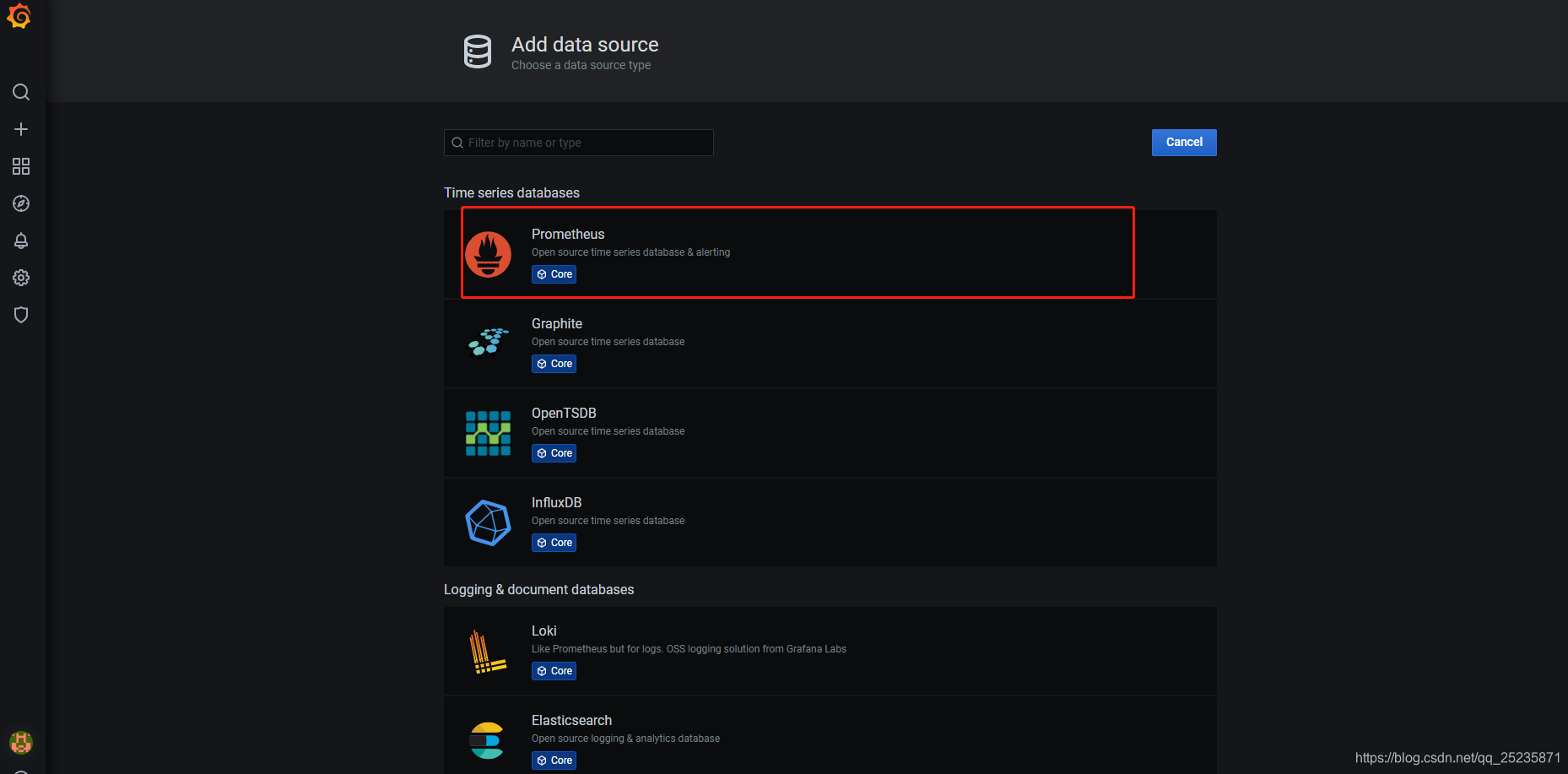Viewport: 1568px width, 774px height.
Task: Click the OpenTSDB grid logo
Action: (x=488, y=433)
